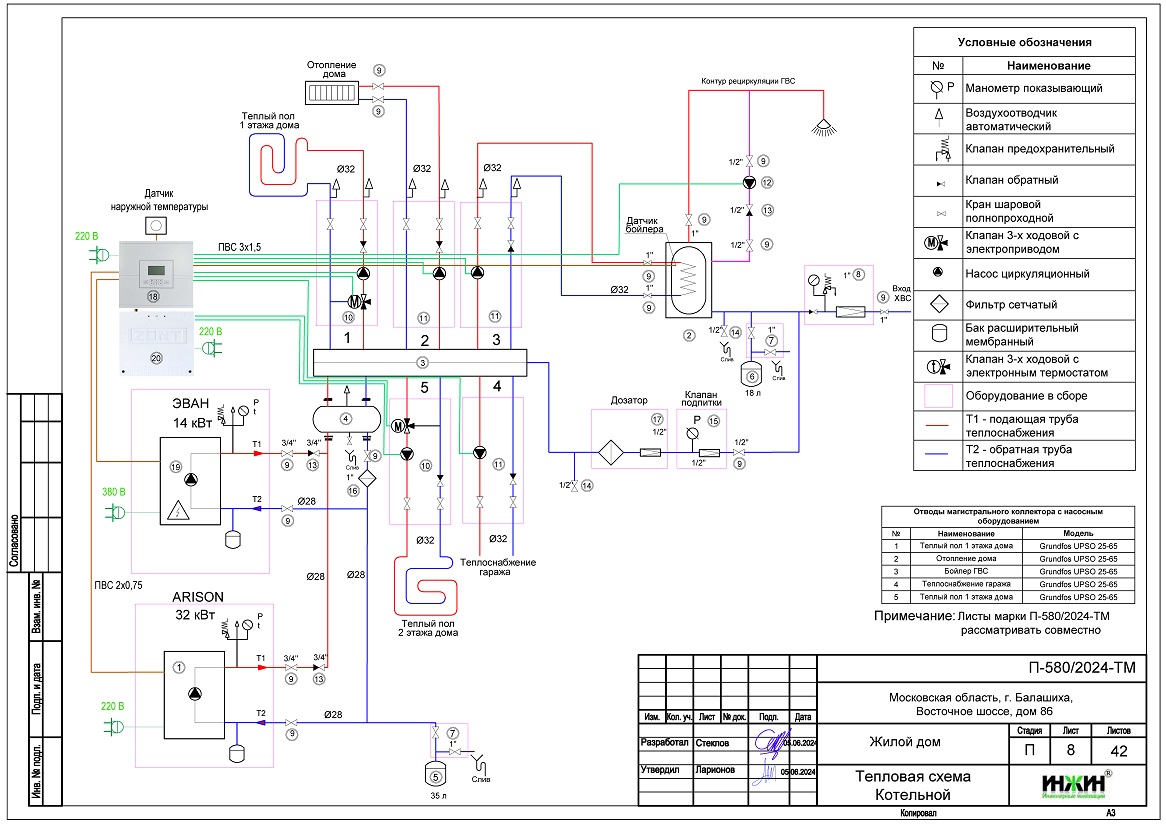1166x824 pixels.
Task: Click the outdoor temperature sensor symbol
Action: click(157, 226)
